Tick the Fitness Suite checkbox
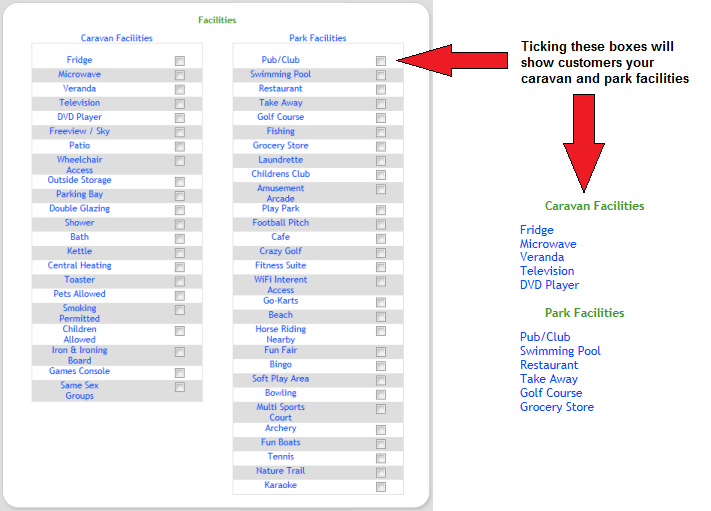 click(381, 267)
